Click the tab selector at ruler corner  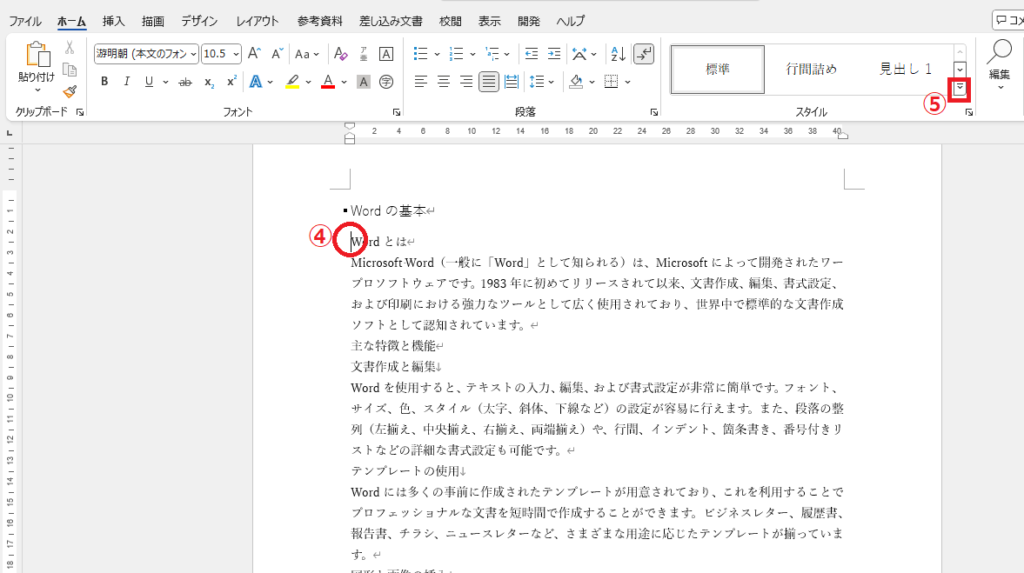(x=9, y=133)
